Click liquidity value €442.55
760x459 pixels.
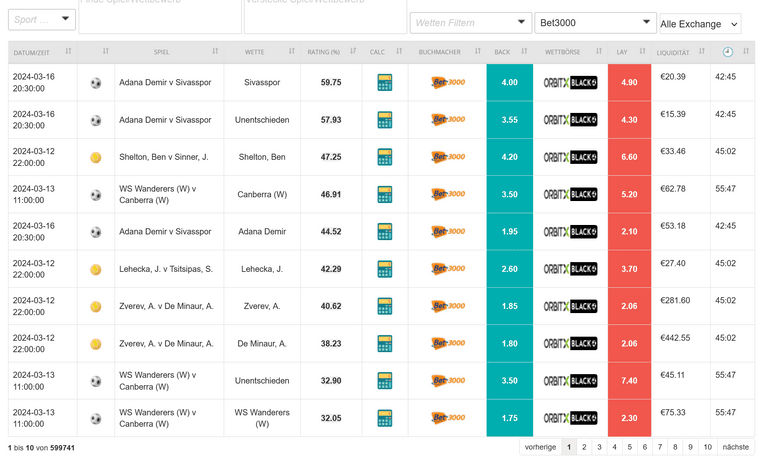click(675, 338)
